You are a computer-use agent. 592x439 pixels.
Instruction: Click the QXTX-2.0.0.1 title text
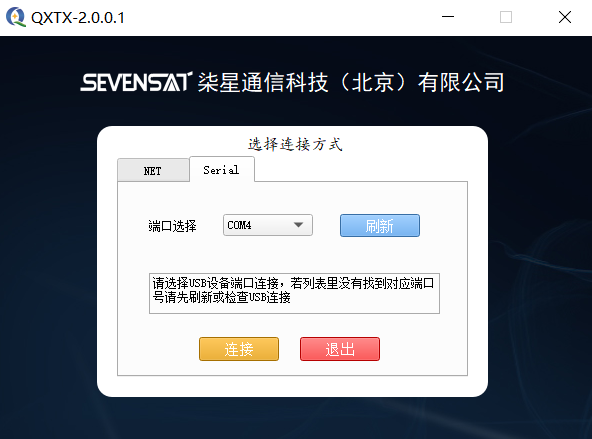(x=78, y=18)
